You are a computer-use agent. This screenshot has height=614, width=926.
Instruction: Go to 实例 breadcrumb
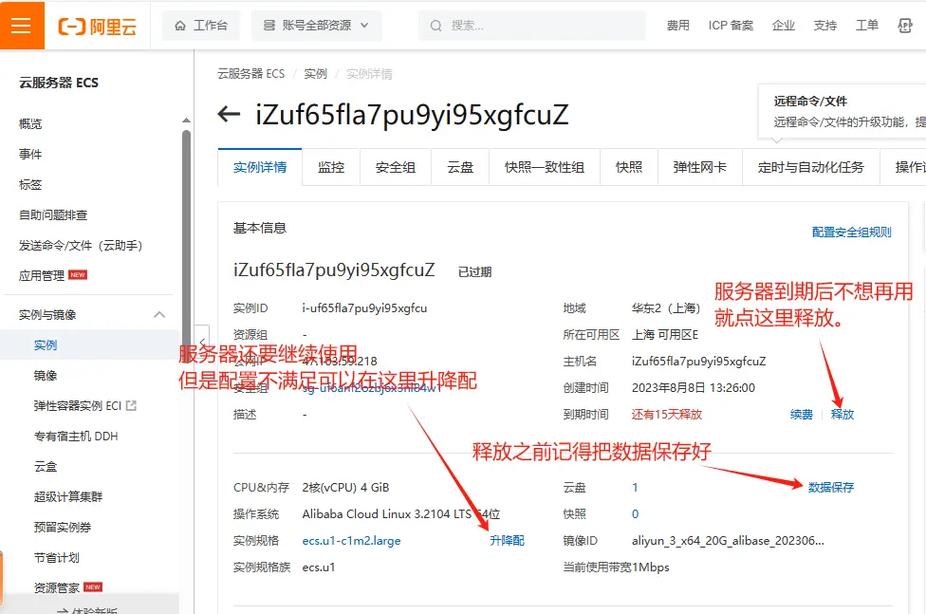pyautogui.click(x=315, y=74)
